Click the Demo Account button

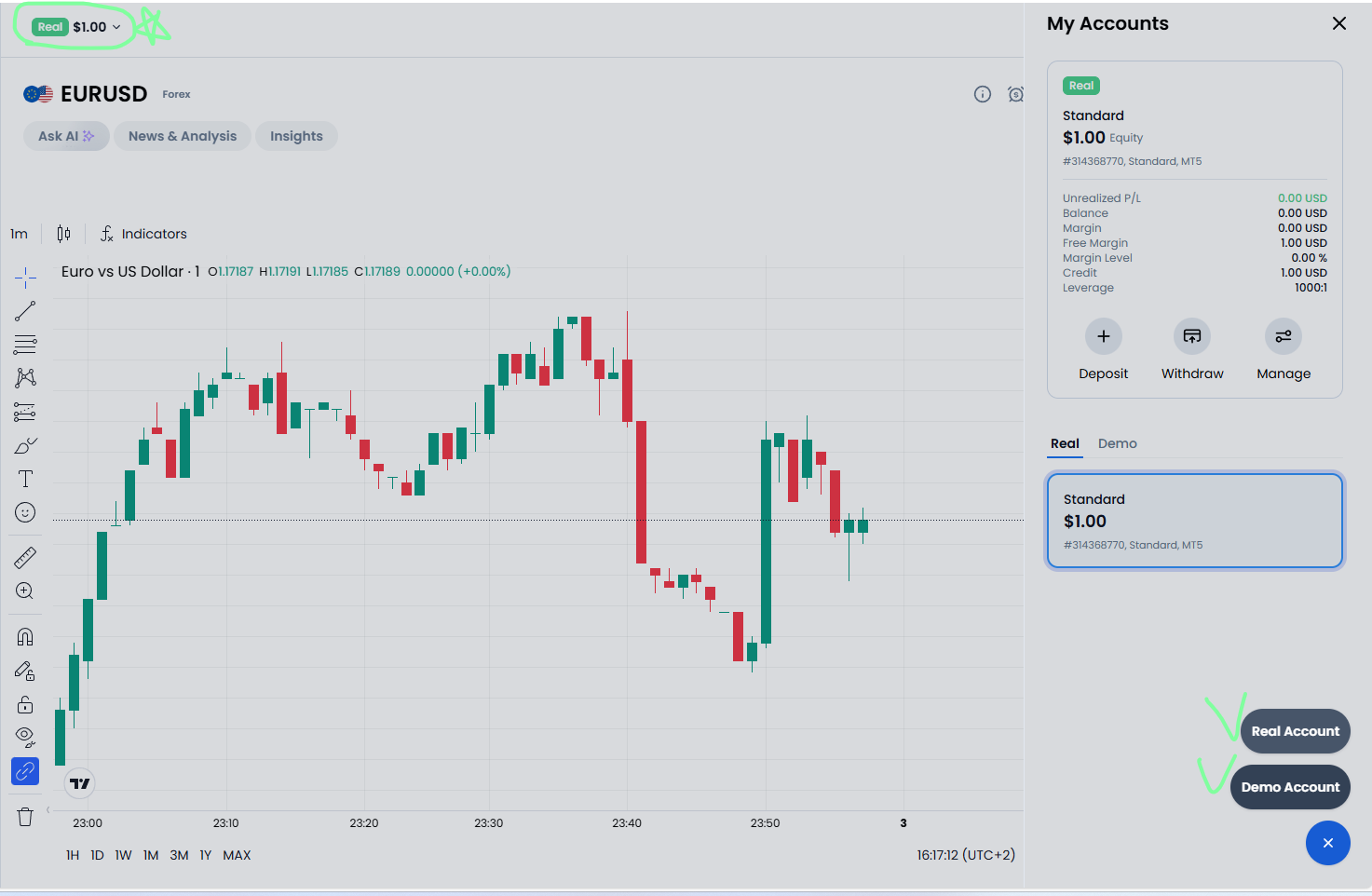[1289, 787]
